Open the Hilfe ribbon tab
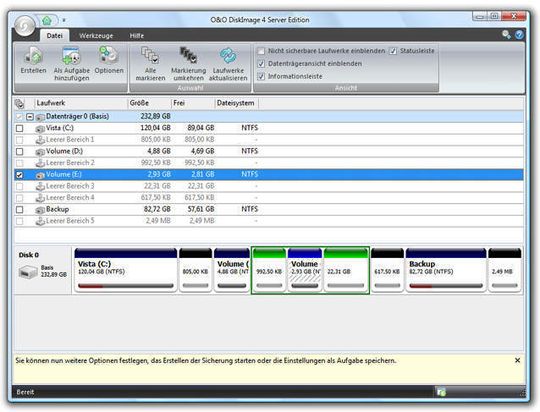Image resolution: width=540 pixels, height=412 pixels. click(136, 35)
